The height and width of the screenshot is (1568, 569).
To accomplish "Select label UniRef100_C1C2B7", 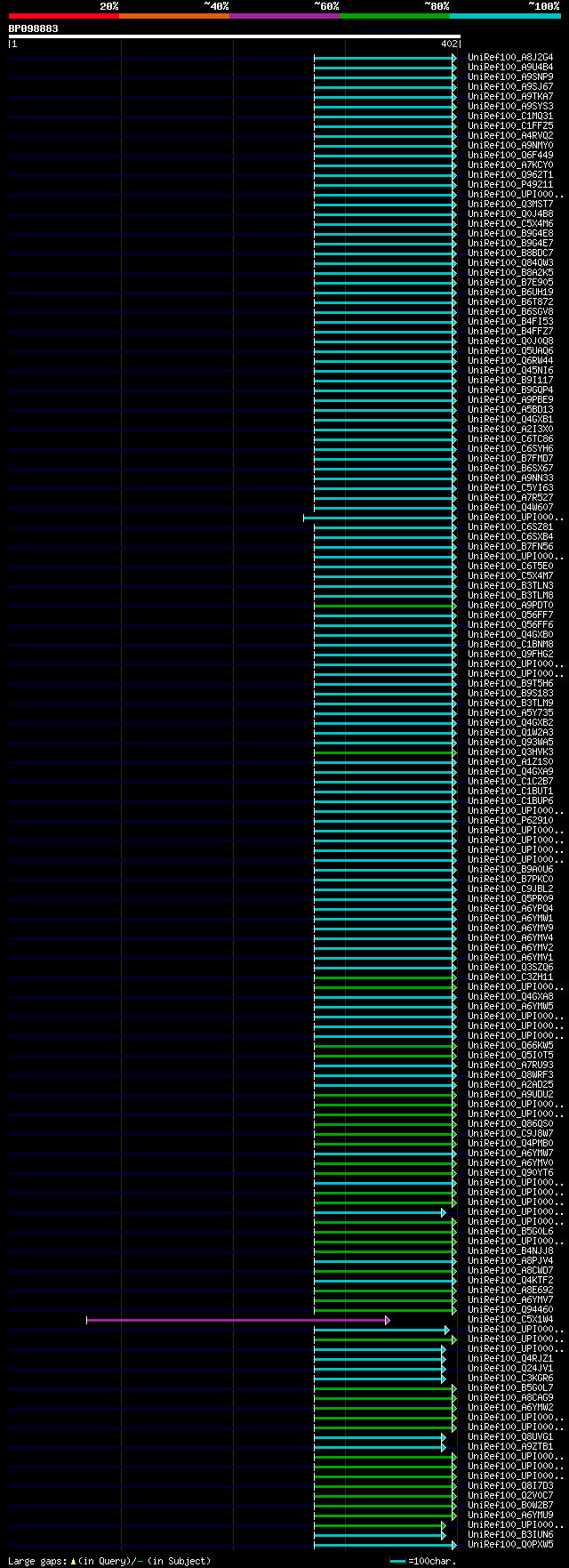I will (510, 782).
